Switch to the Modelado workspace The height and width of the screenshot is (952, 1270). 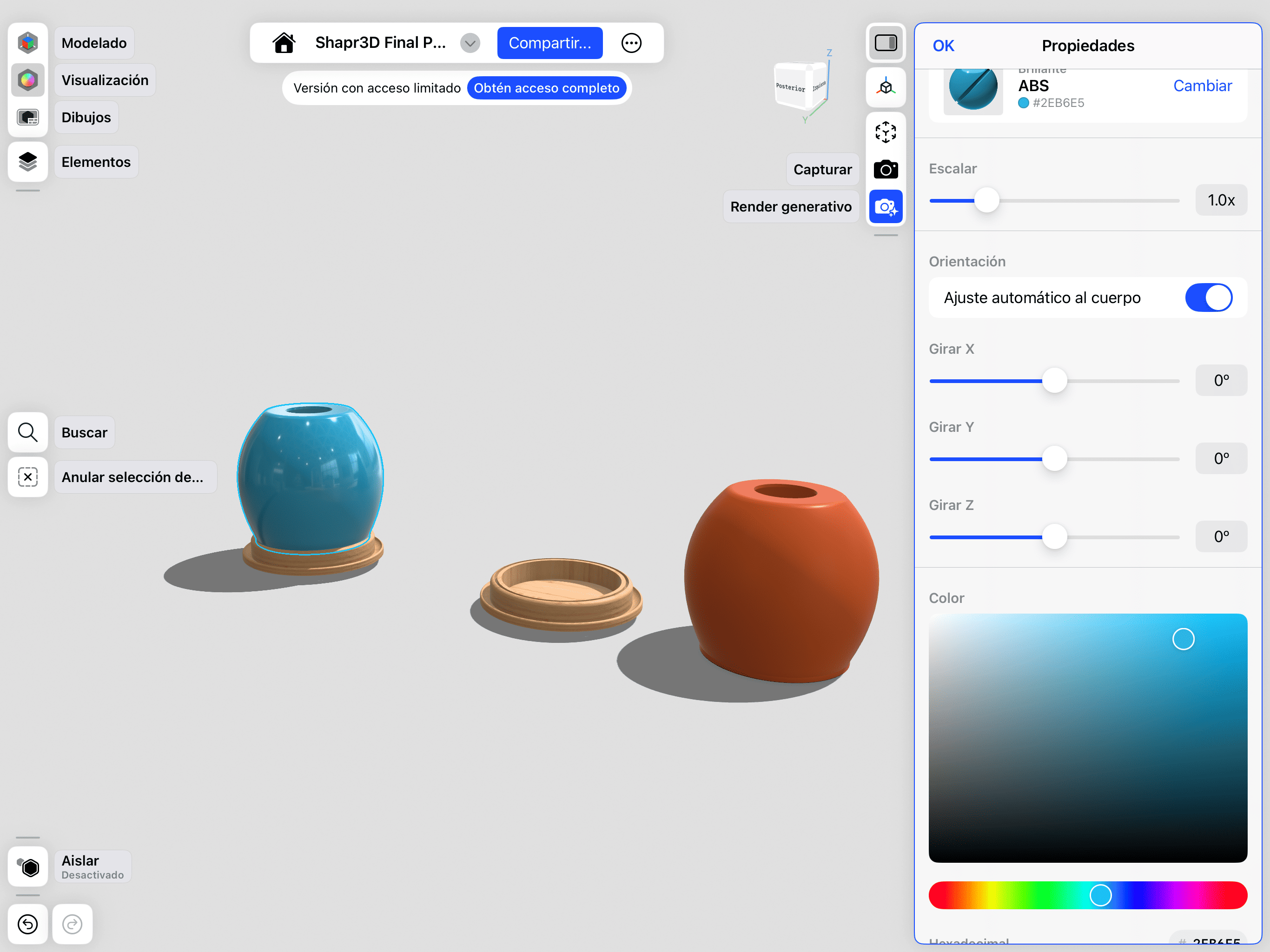tap(27, 43)
